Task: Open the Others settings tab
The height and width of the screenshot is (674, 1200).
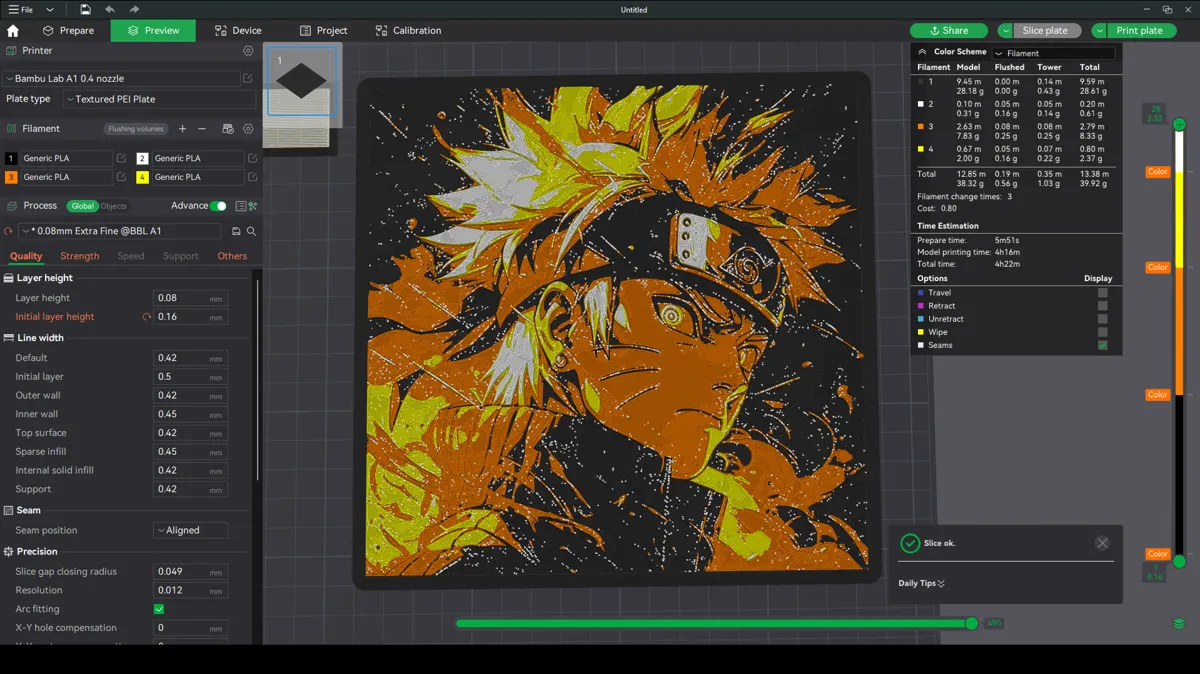Action: pos(232,256)
